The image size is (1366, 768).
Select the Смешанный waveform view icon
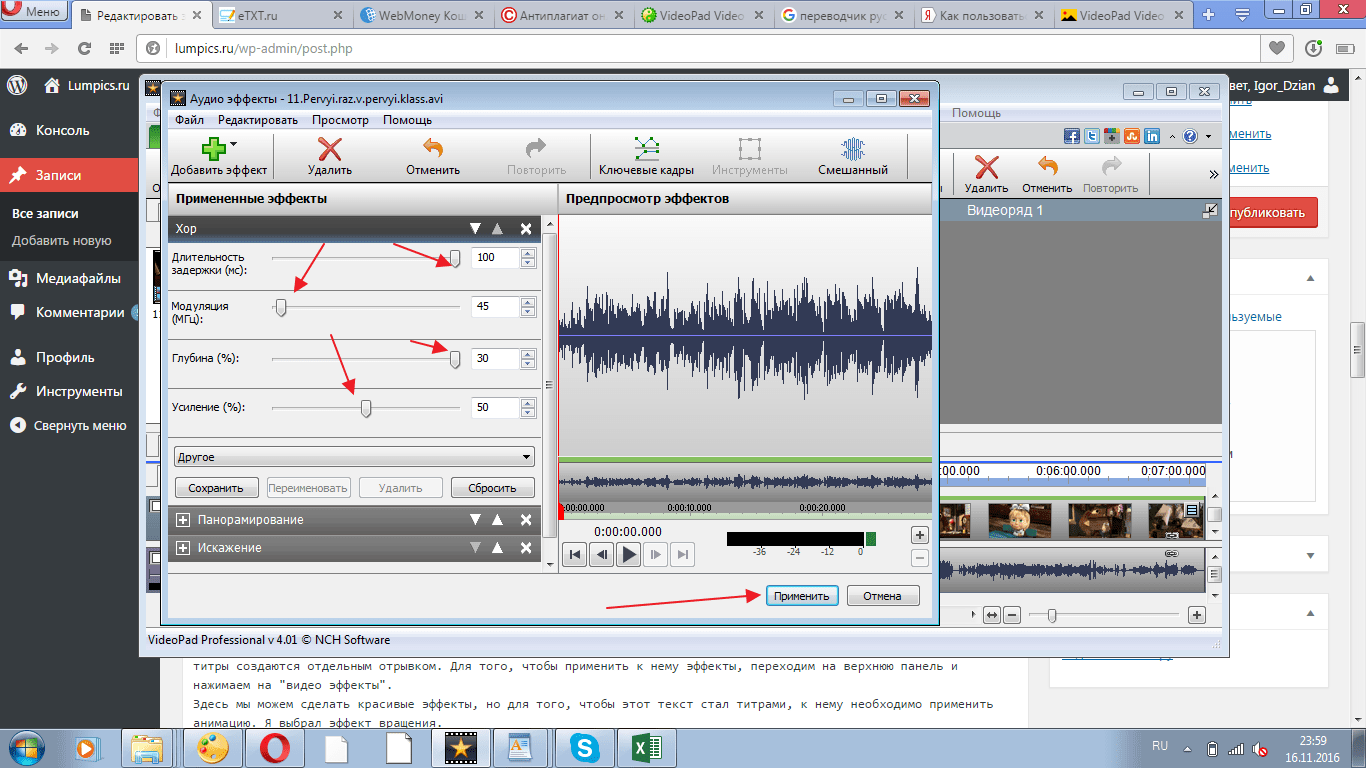pos(852,150)
